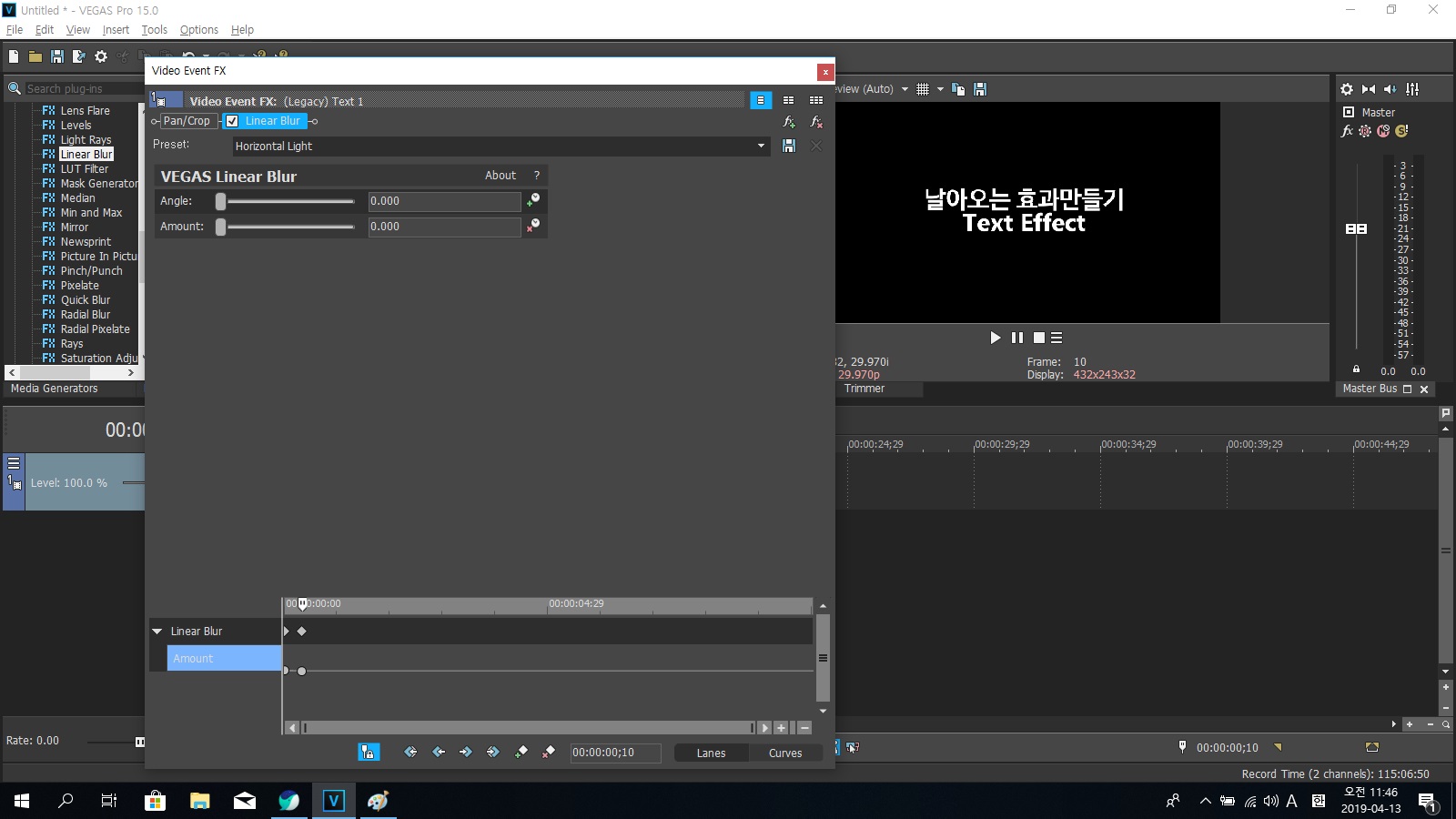Save preview snapshot to file
The height and width of the screenshot is (819, 1456).
coord(980,89)
